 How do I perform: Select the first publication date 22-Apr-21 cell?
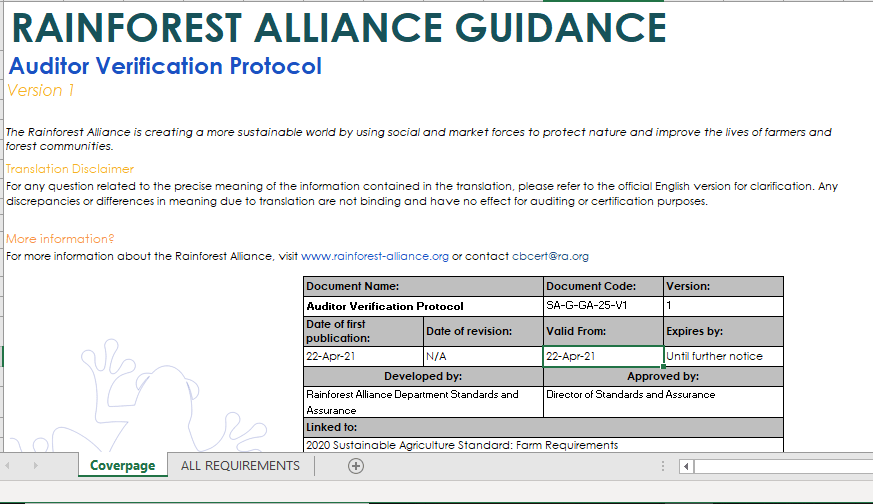363,356
